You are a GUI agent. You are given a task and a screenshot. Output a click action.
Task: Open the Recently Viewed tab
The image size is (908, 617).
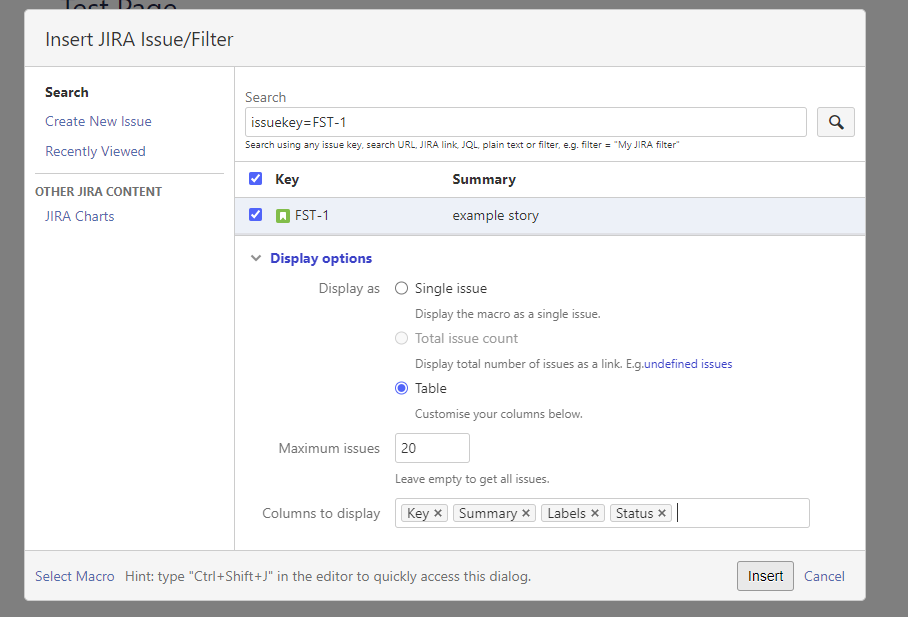(x=96, y=151)
